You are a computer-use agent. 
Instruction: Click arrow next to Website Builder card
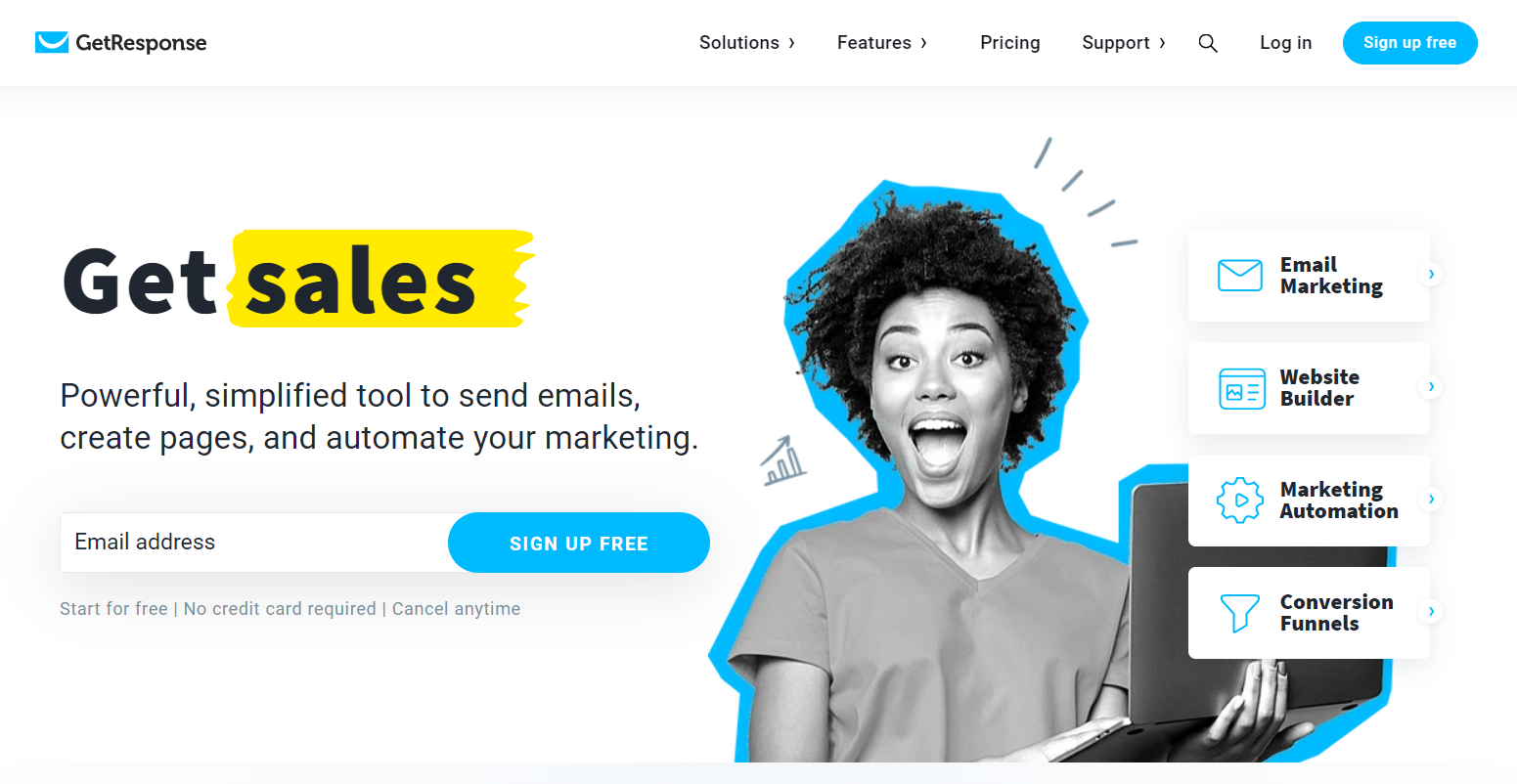point(1431,387)
